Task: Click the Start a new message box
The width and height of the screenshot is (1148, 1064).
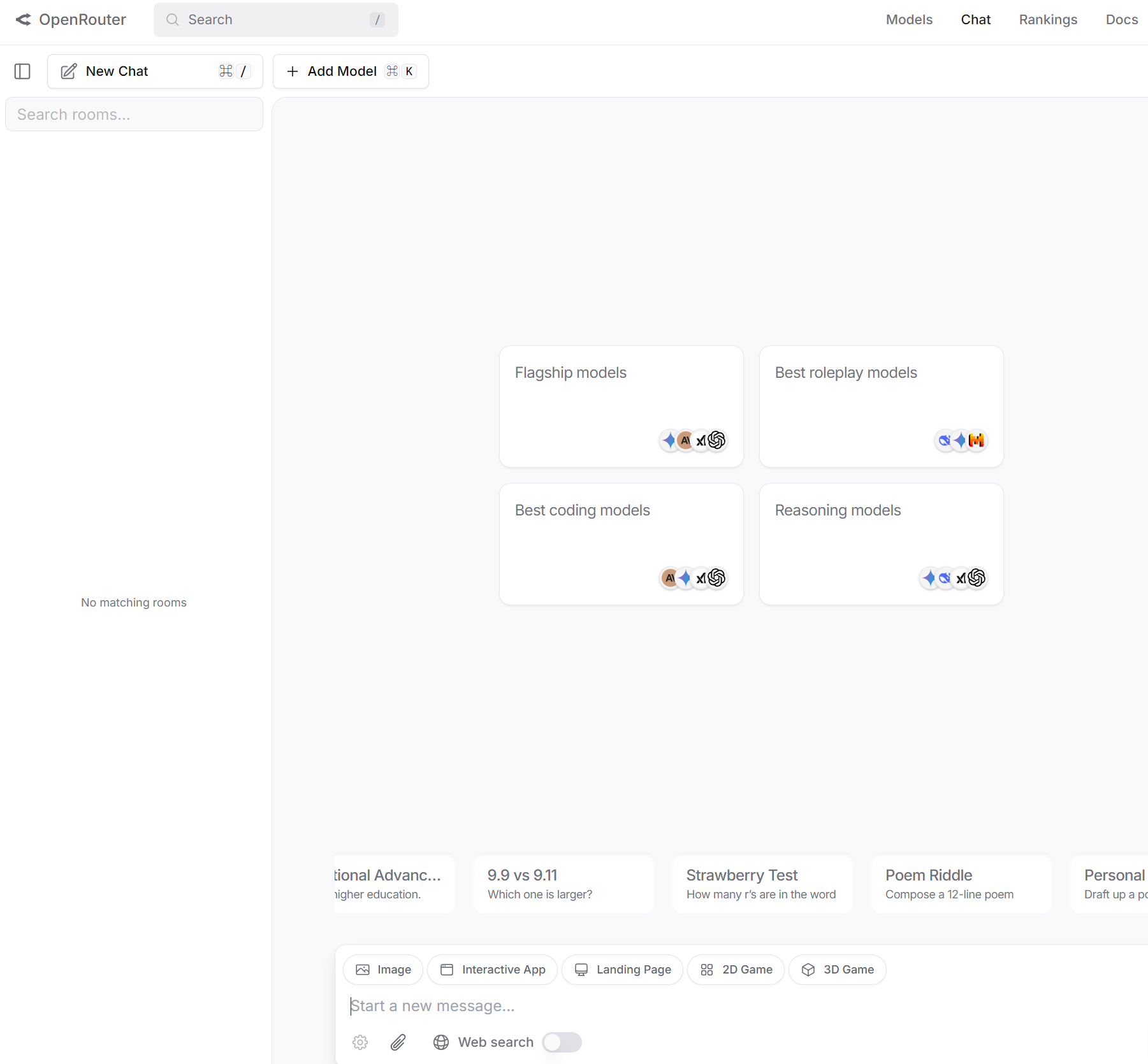Action: coord(746,1006)
